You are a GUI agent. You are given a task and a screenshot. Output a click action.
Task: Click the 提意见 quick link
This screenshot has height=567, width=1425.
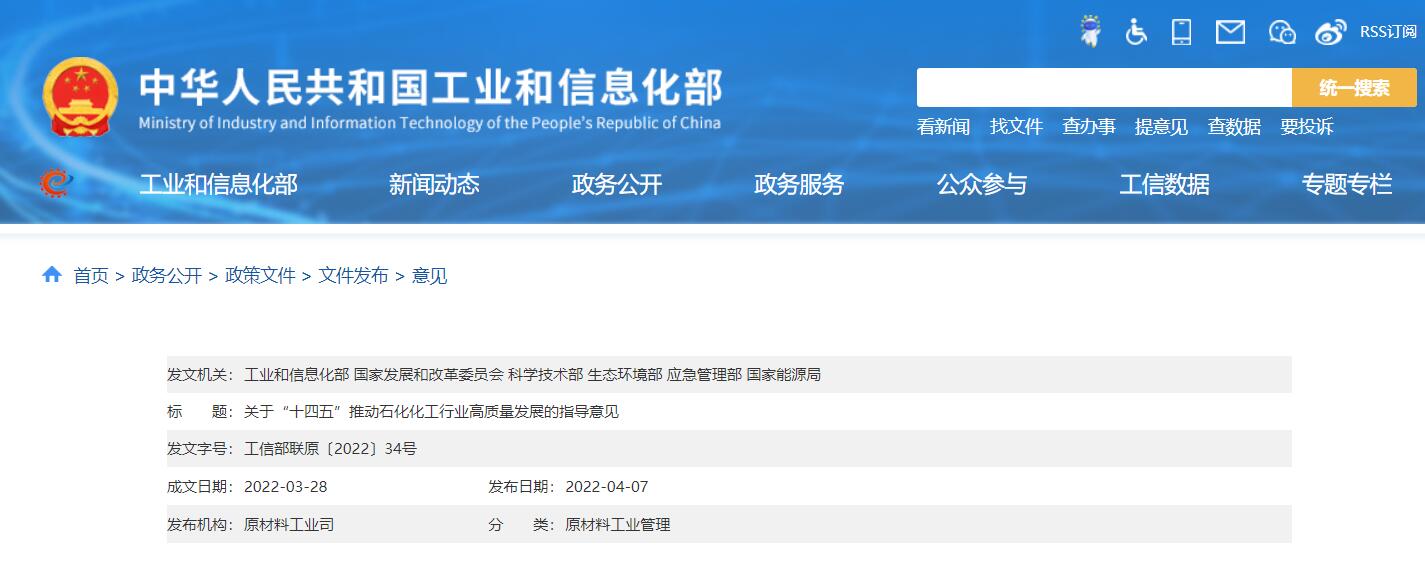click(x=1161, y=127)
